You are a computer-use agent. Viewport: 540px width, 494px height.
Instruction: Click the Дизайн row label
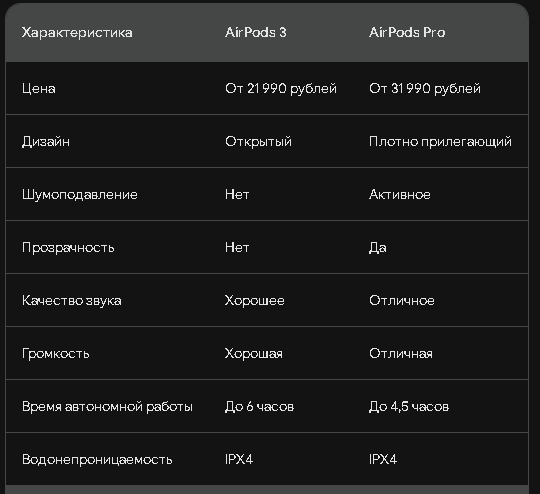coord(46,142)
